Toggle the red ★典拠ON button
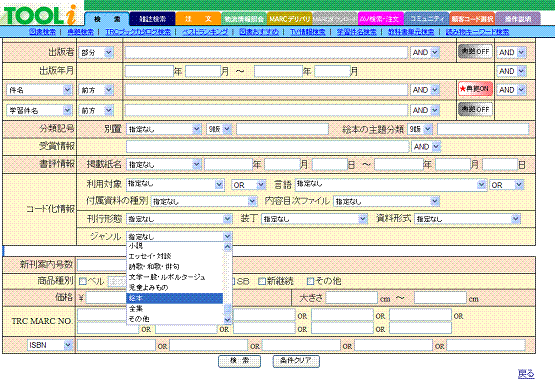555x383 pixels. (x=475, y=89)
